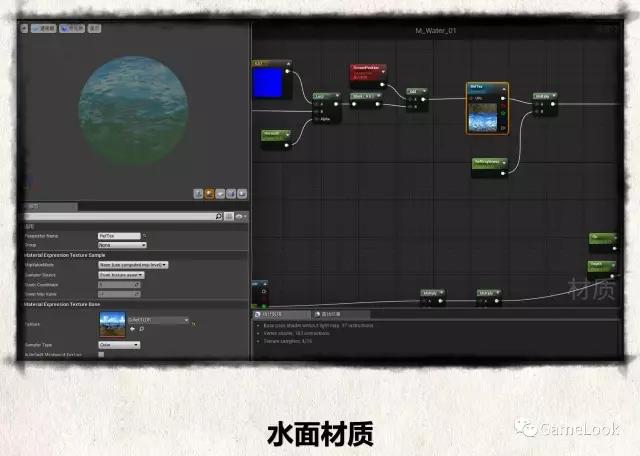Click the blue color preview on constant node
The width and height of the screenshot is (640, 456).
[268, 82]
